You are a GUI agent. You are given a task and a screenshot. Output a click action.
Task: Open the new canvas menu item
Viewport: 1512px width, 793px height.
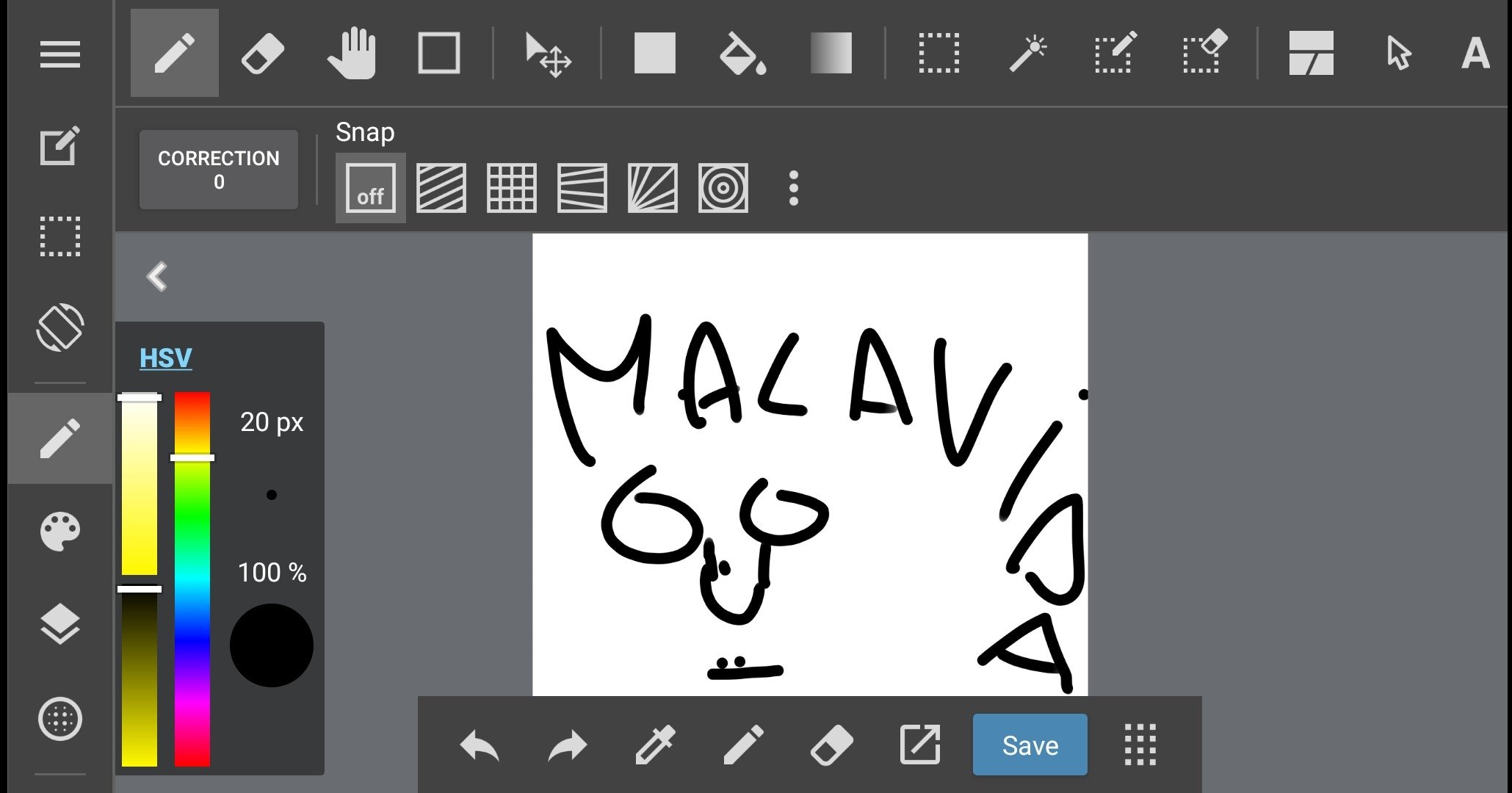tap(57, 145)
